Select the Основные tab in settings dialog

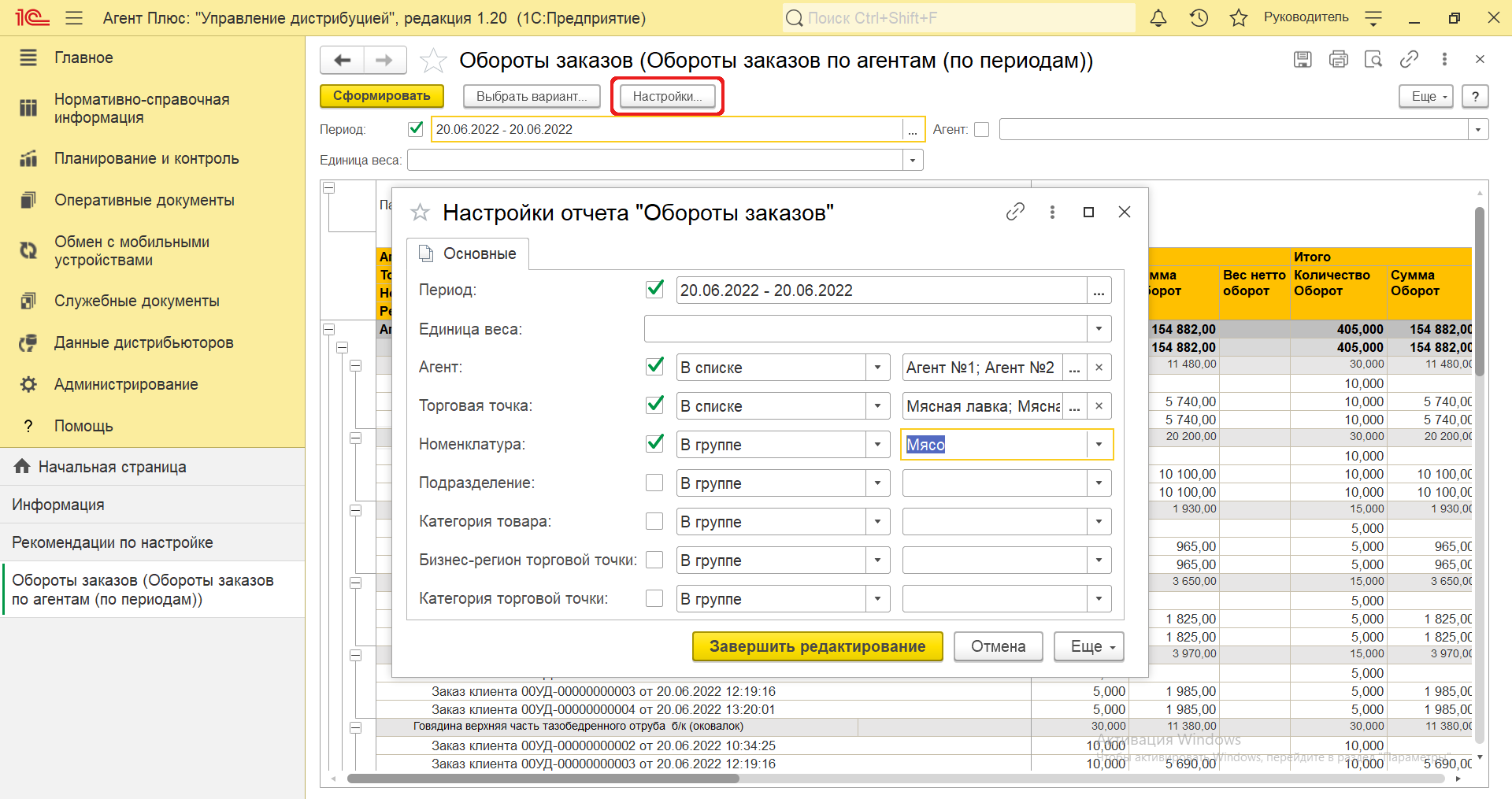468,253
